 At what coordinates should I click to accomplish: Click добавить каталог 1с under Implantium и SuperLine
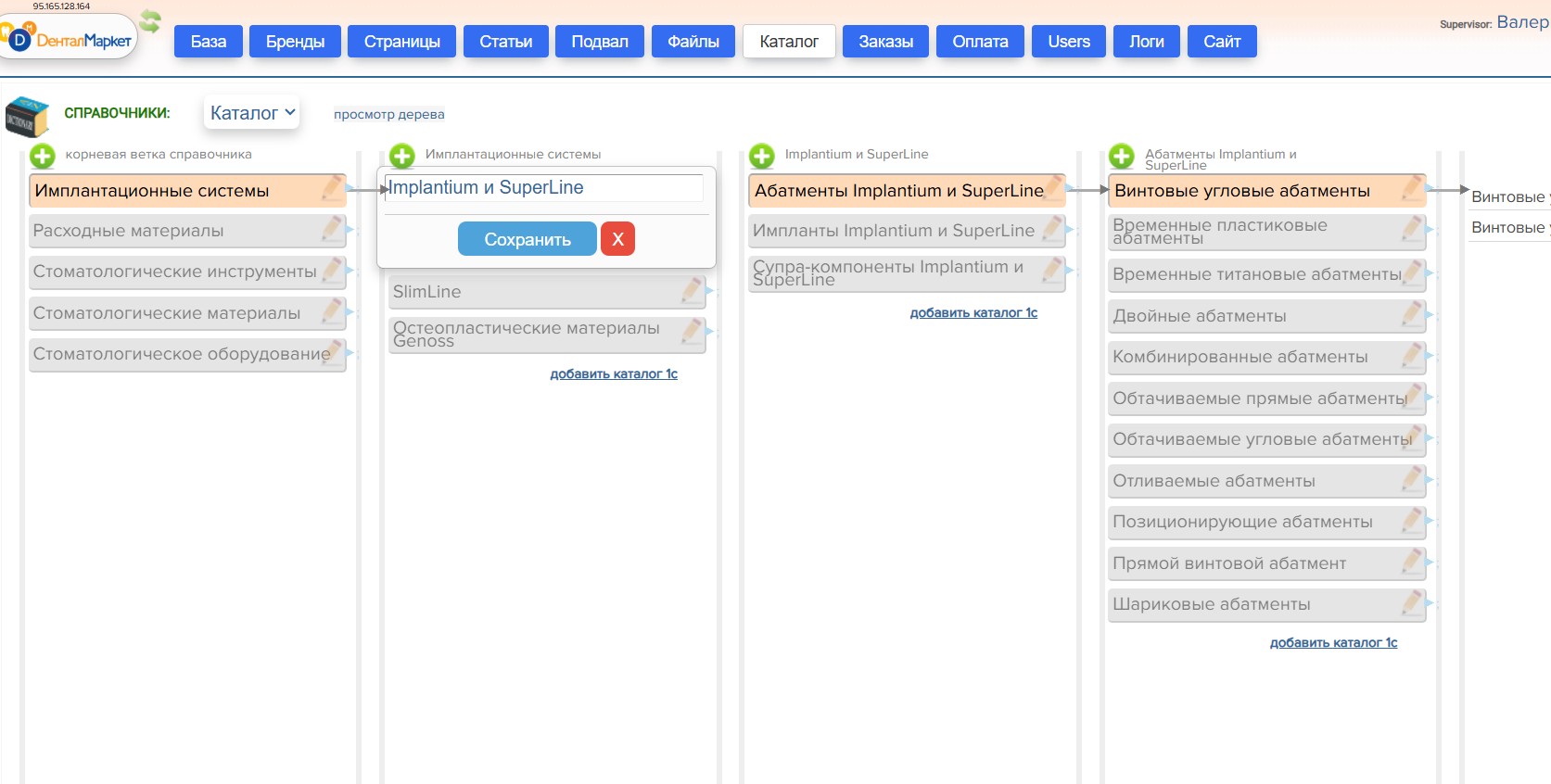click(x=973, y=312)
